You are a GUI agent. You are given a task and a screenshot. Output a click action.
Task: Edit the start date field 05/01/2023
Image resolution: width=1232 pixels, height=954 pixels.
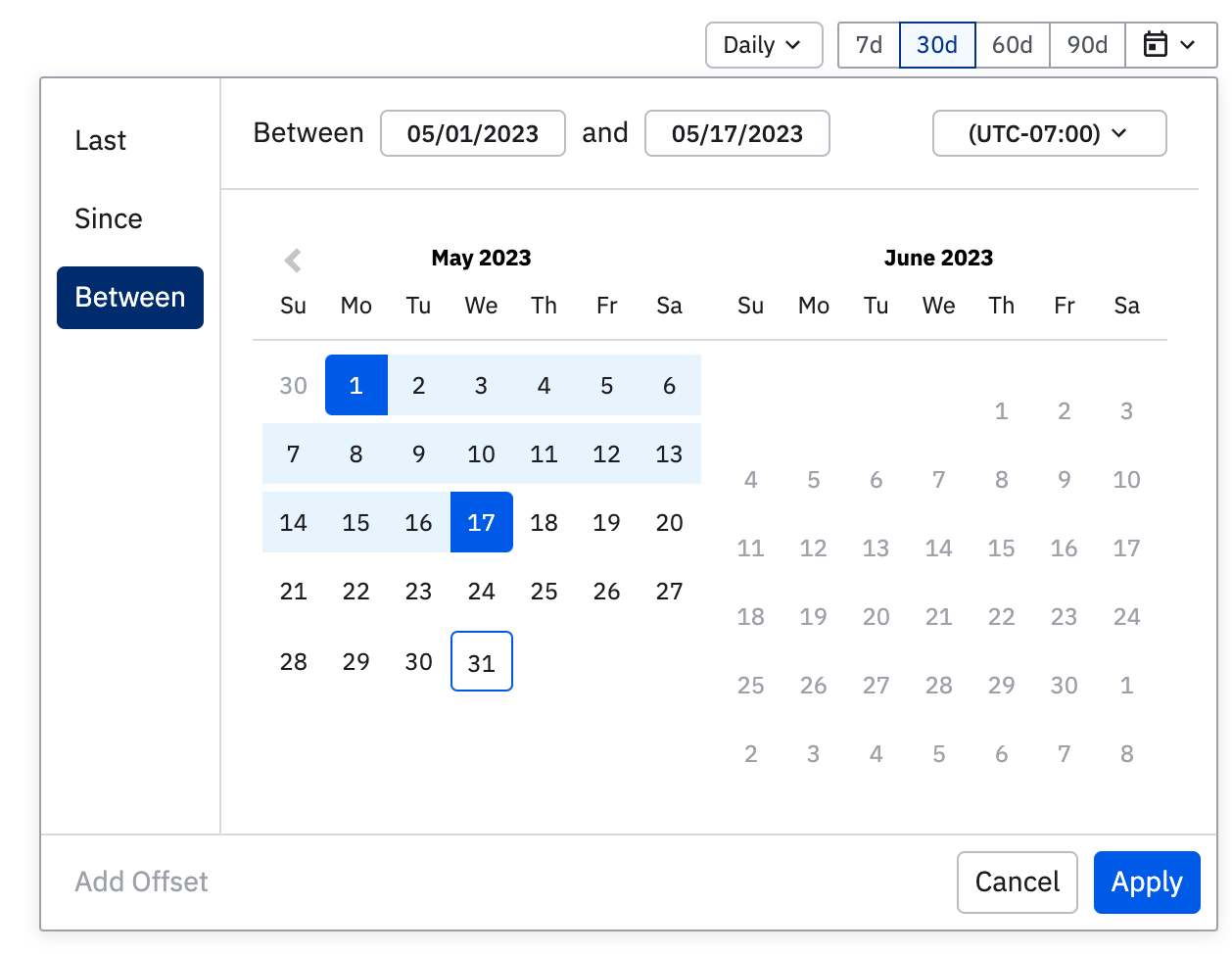[x=473, y=133]
